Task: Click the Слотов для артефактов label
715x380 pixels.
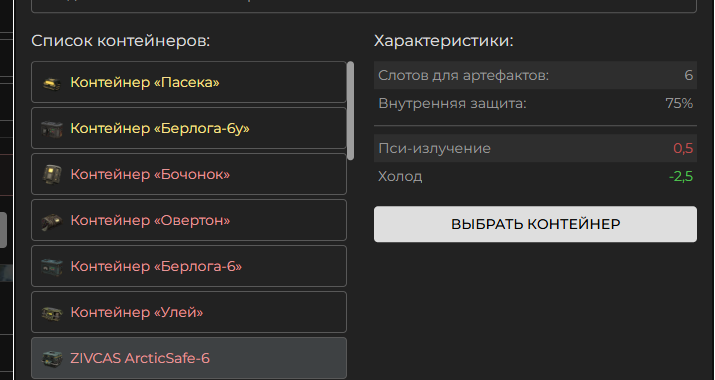Action: pos(463,75)
